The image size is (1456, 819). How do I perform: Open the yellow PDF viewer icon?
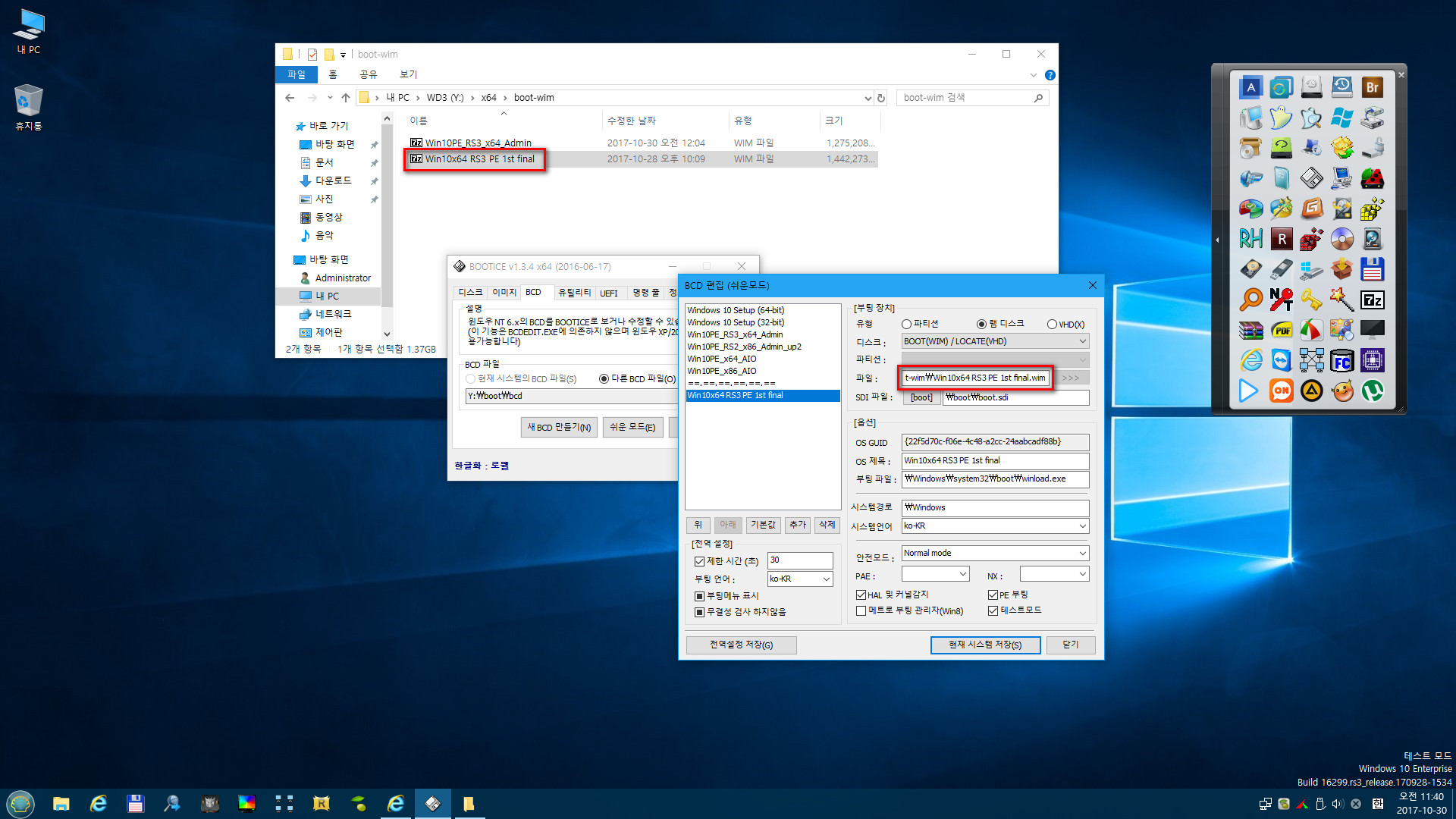[1281, 330]
